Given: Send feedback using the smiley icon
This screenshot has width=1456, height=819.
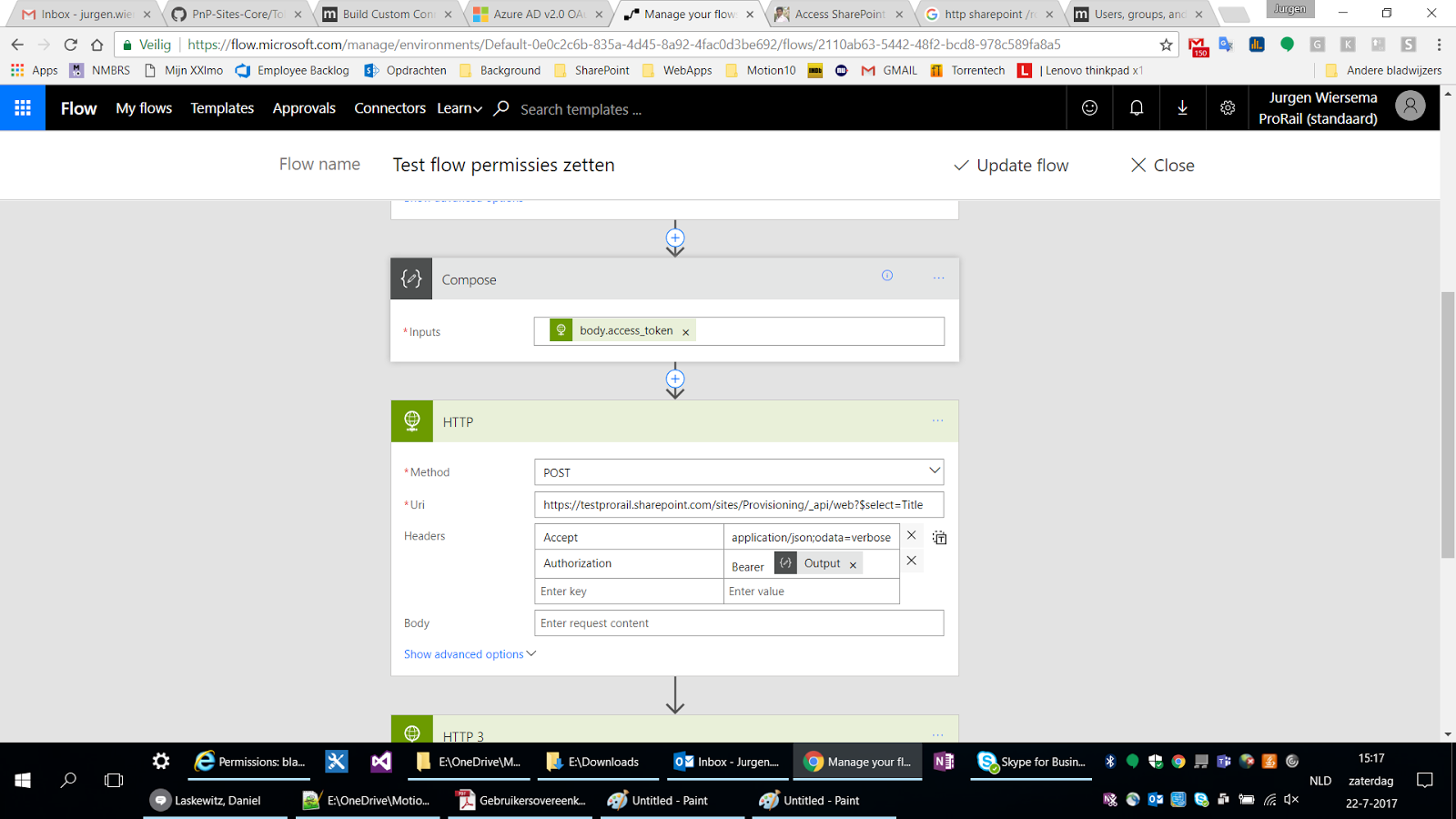Looking at the screenshot, I should (1089, 107).
